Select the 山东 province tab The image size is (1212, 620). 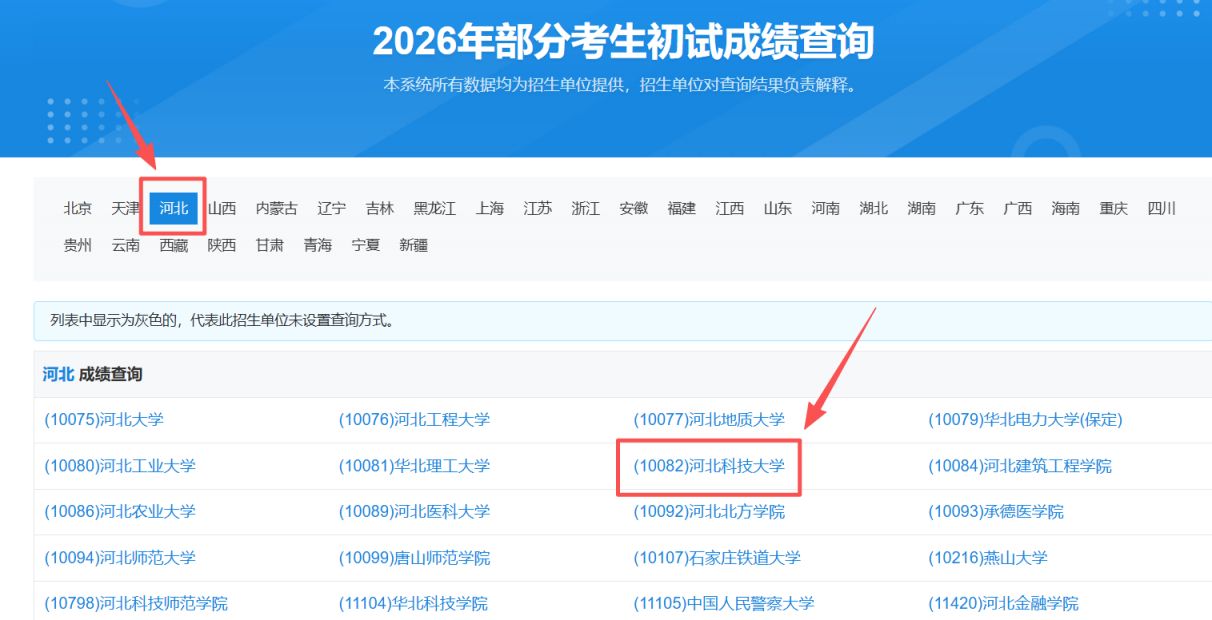tap(778, 209)
